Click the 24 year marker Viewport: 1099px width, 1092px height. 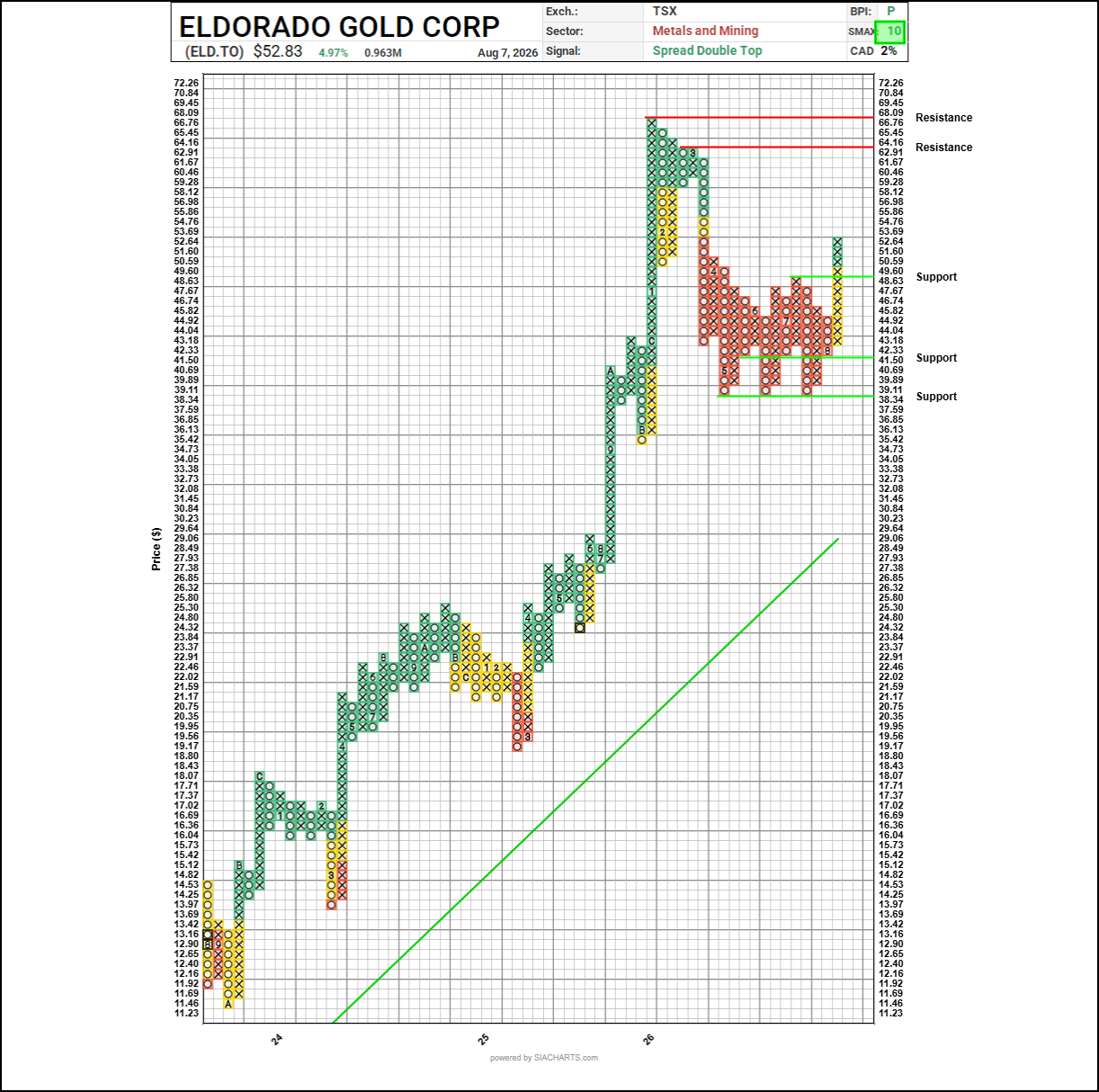(x=277, y=1039)
